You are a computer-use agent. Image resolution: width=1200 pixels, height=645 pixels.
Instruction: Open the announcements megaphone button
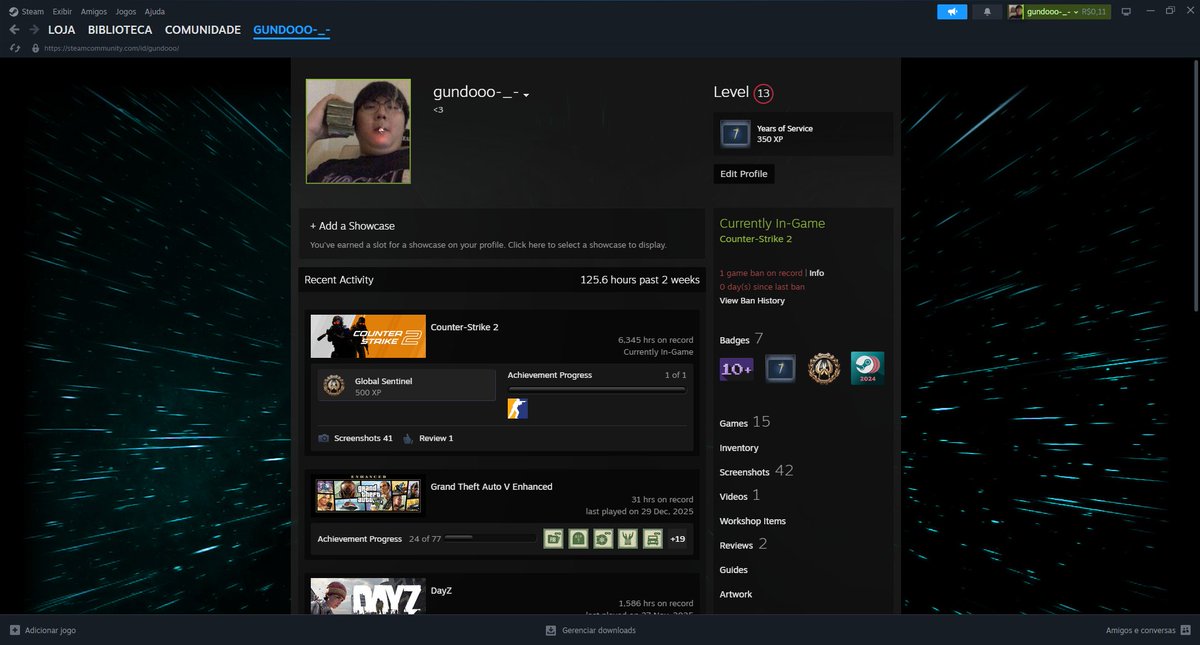[952, 12]
